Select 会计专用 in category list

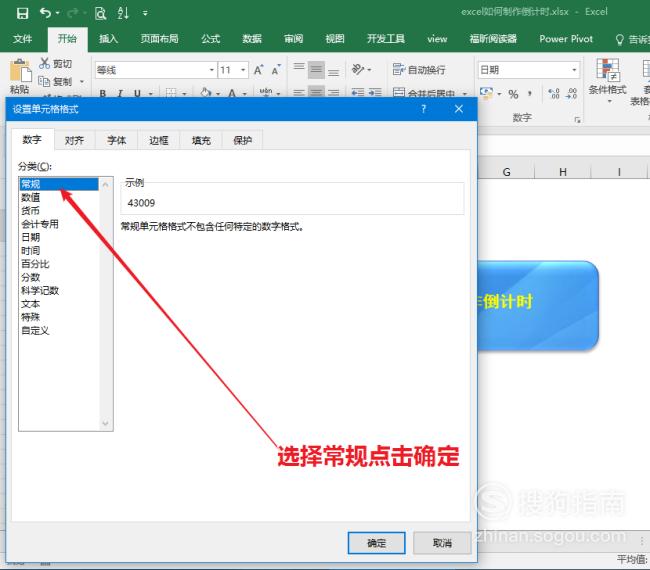tap(59, 224)
